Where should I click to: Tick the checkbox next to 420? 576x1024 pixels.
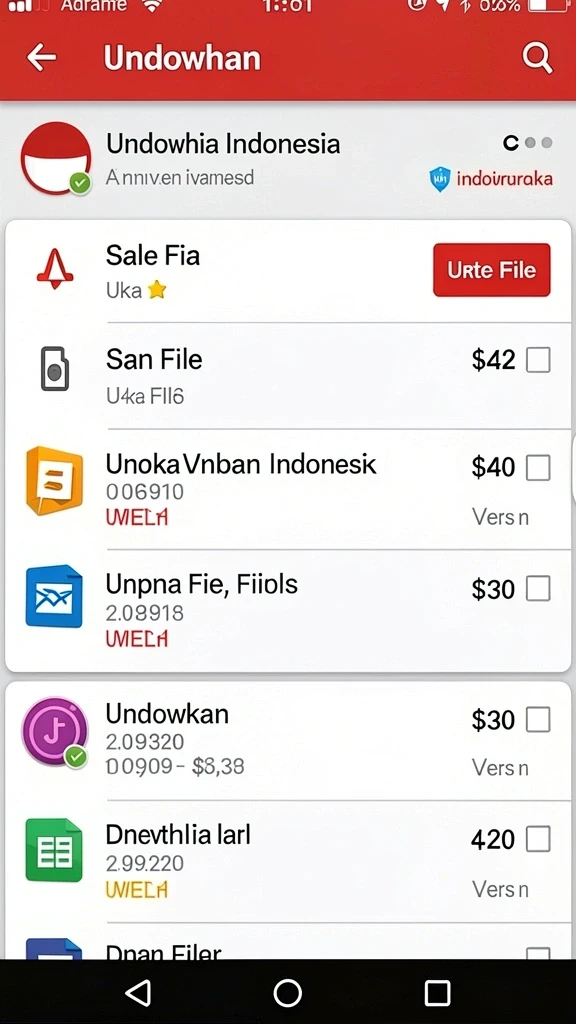538,839
